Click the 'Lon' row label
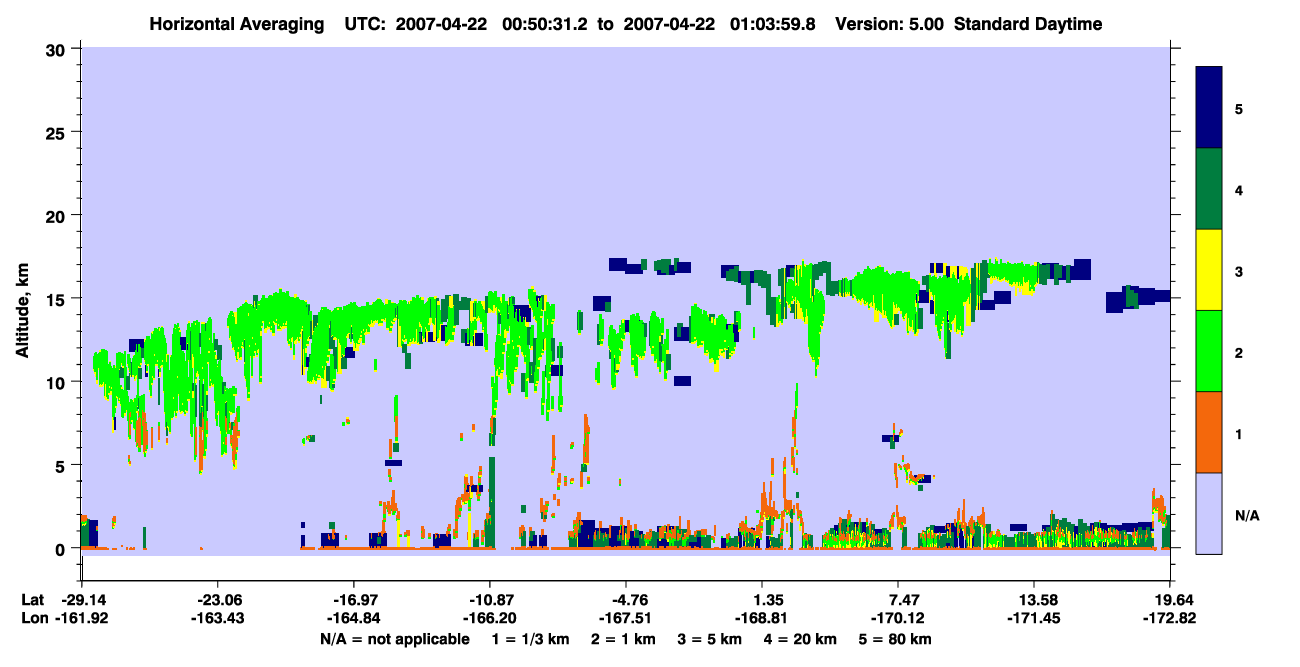The width and height of the screenshot is (1300, 667). click(34, 618)
